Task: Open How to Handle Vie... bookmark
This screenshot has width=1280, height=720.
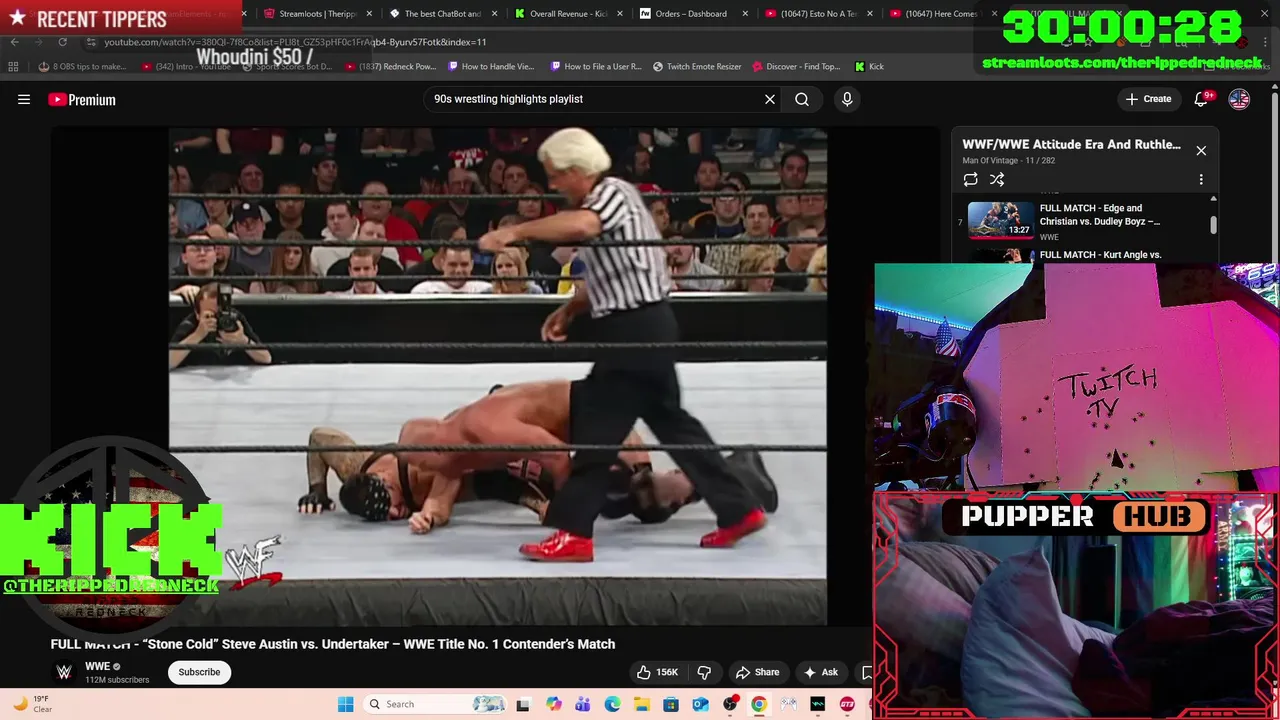Action: pyautogui.click(x=491, y=67)
